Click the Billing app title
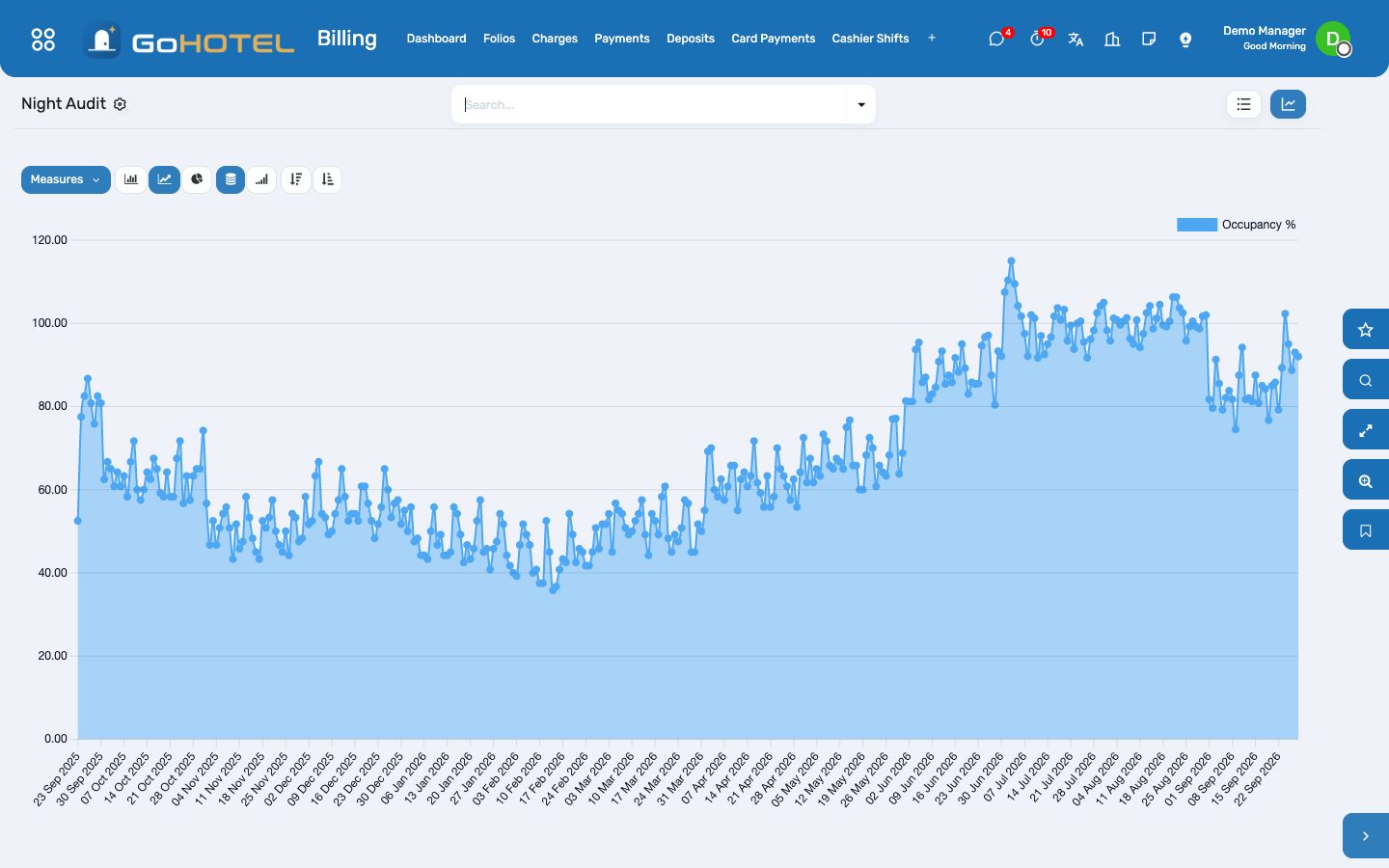Viewport: 1389px width, 868px height. tap(347, 39)
